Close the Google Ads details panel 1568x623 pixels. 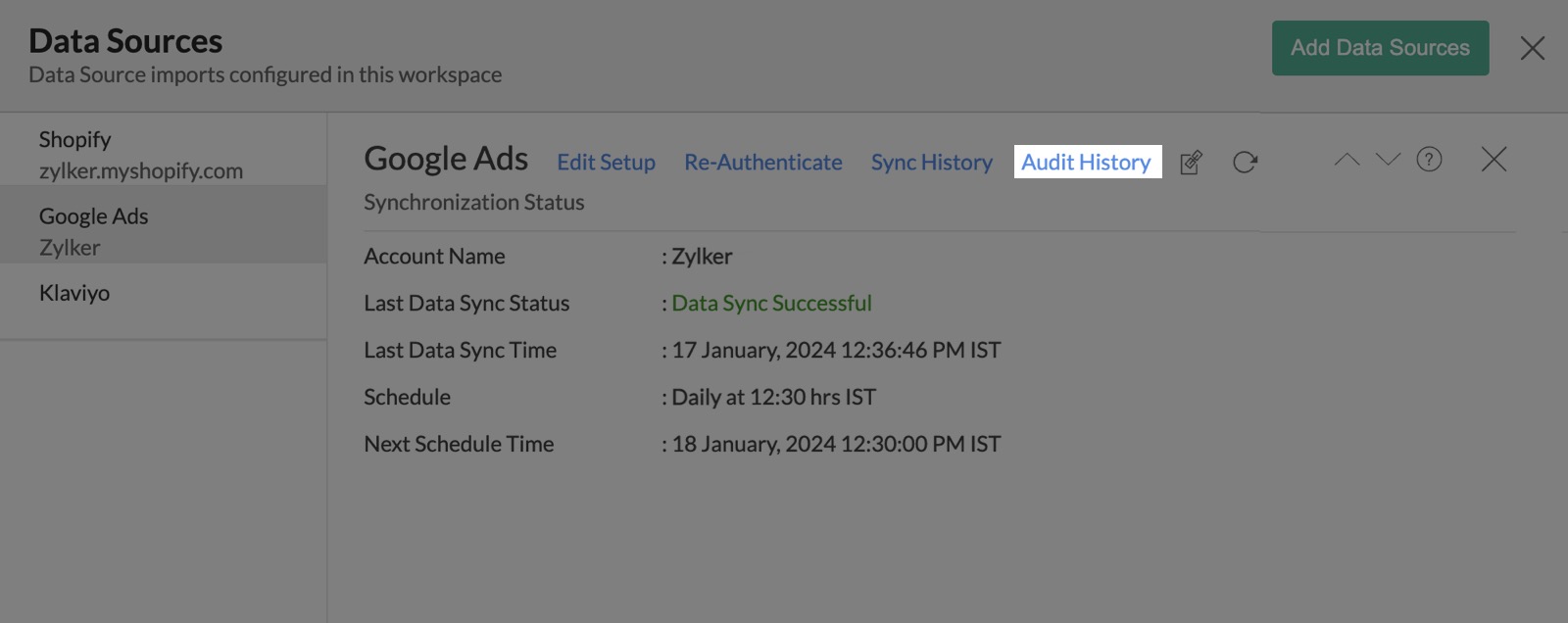[x=1494, y=159]
